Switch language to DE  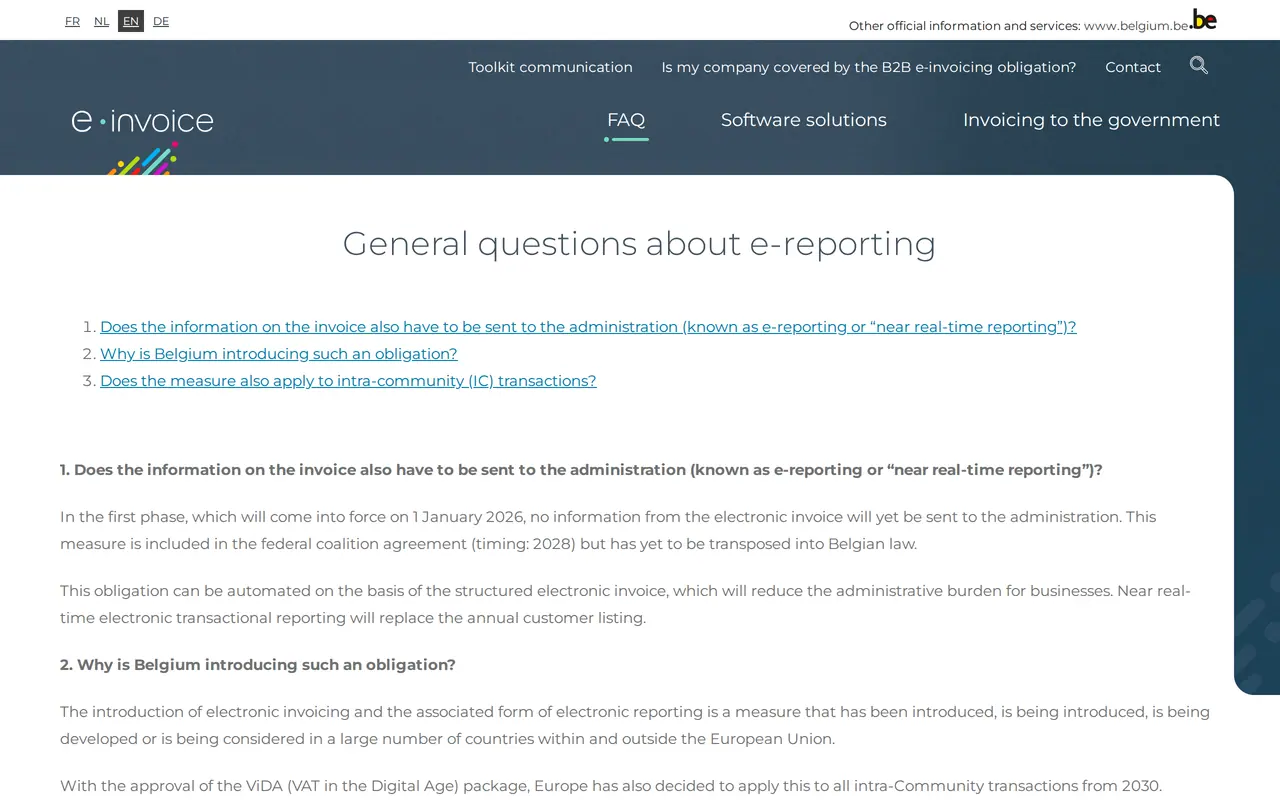click(x=161, y=21)
